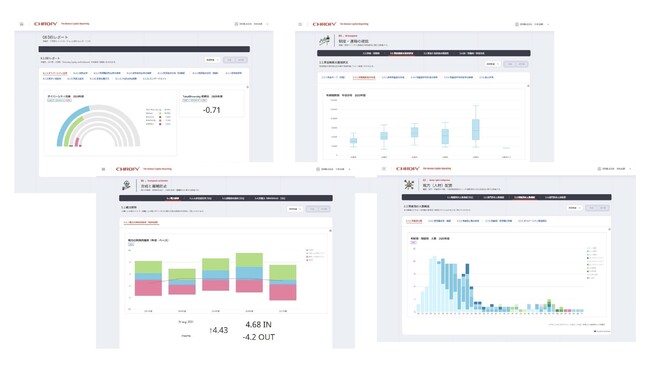Click CHROFY logo in the stacked bar chart window
Viewport: 650px width, 366px height.
(128, 169)
